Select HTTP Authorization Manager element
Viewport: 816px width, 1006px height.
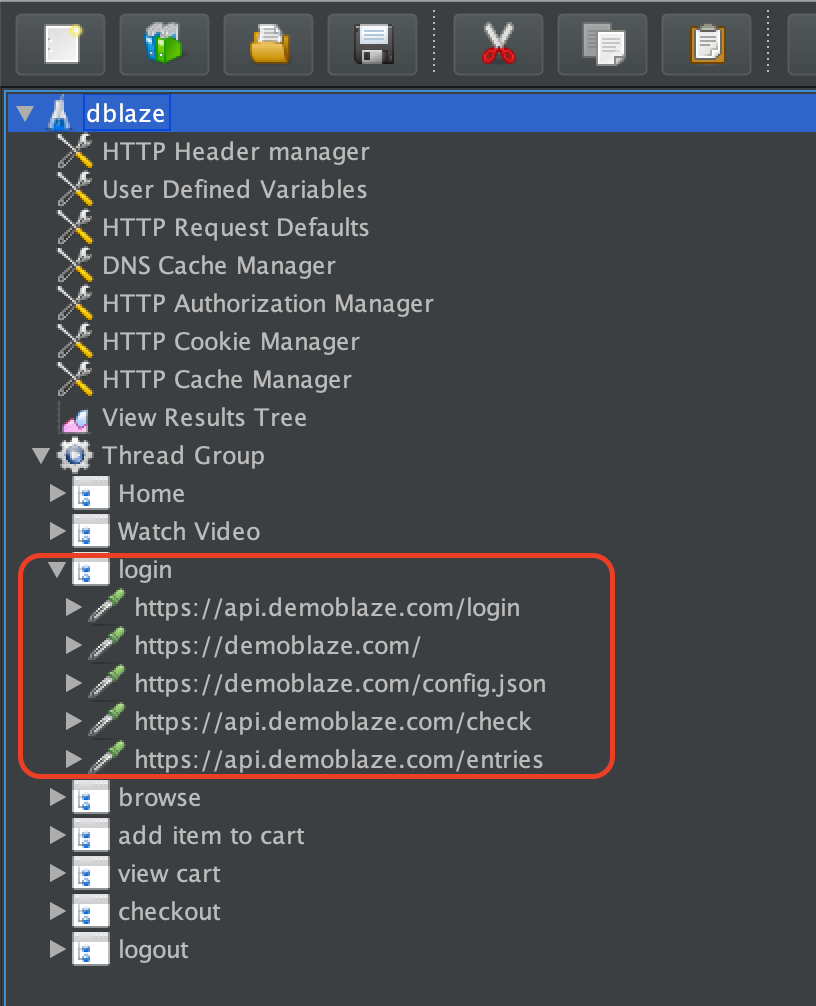point(268,303)
